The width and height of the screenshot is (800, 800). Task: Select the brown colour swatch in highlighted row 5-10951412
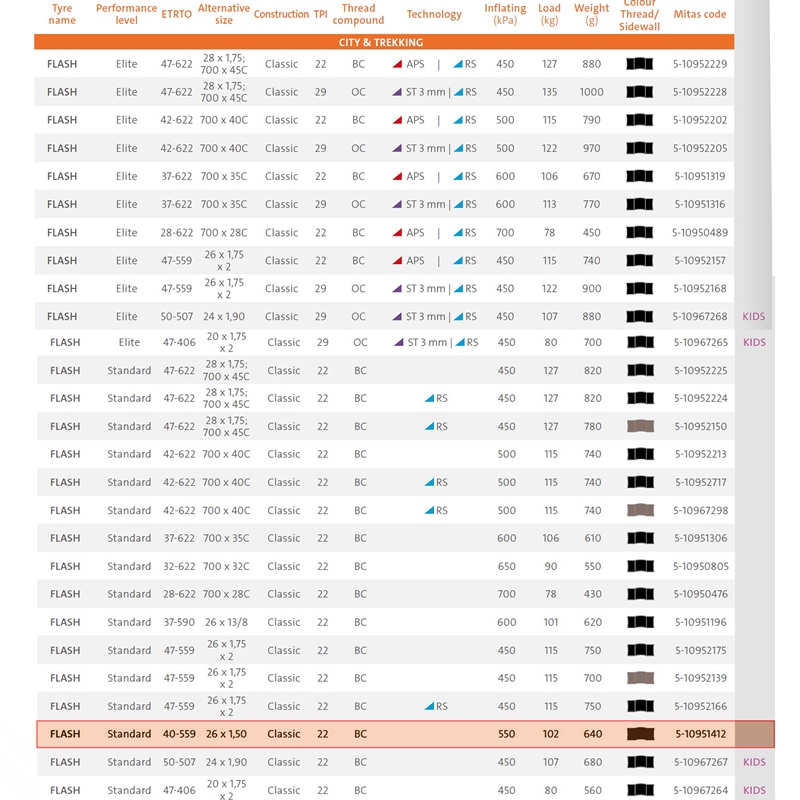tap(640, 734)
